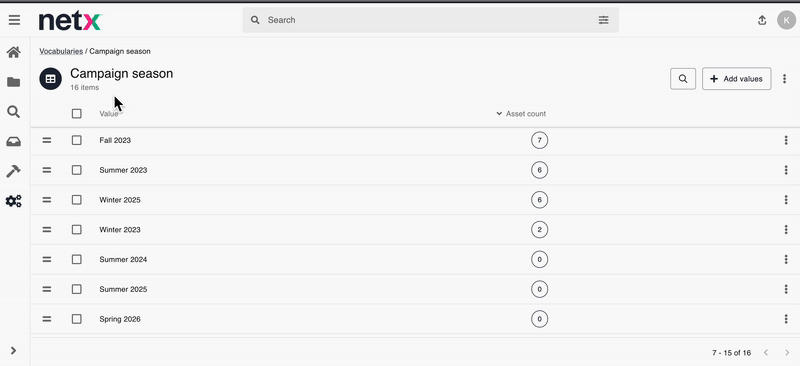Viewport: 800px width, 366px height.
Task: Select the Fall 2023 value text
Action: (x=115, y=140)
